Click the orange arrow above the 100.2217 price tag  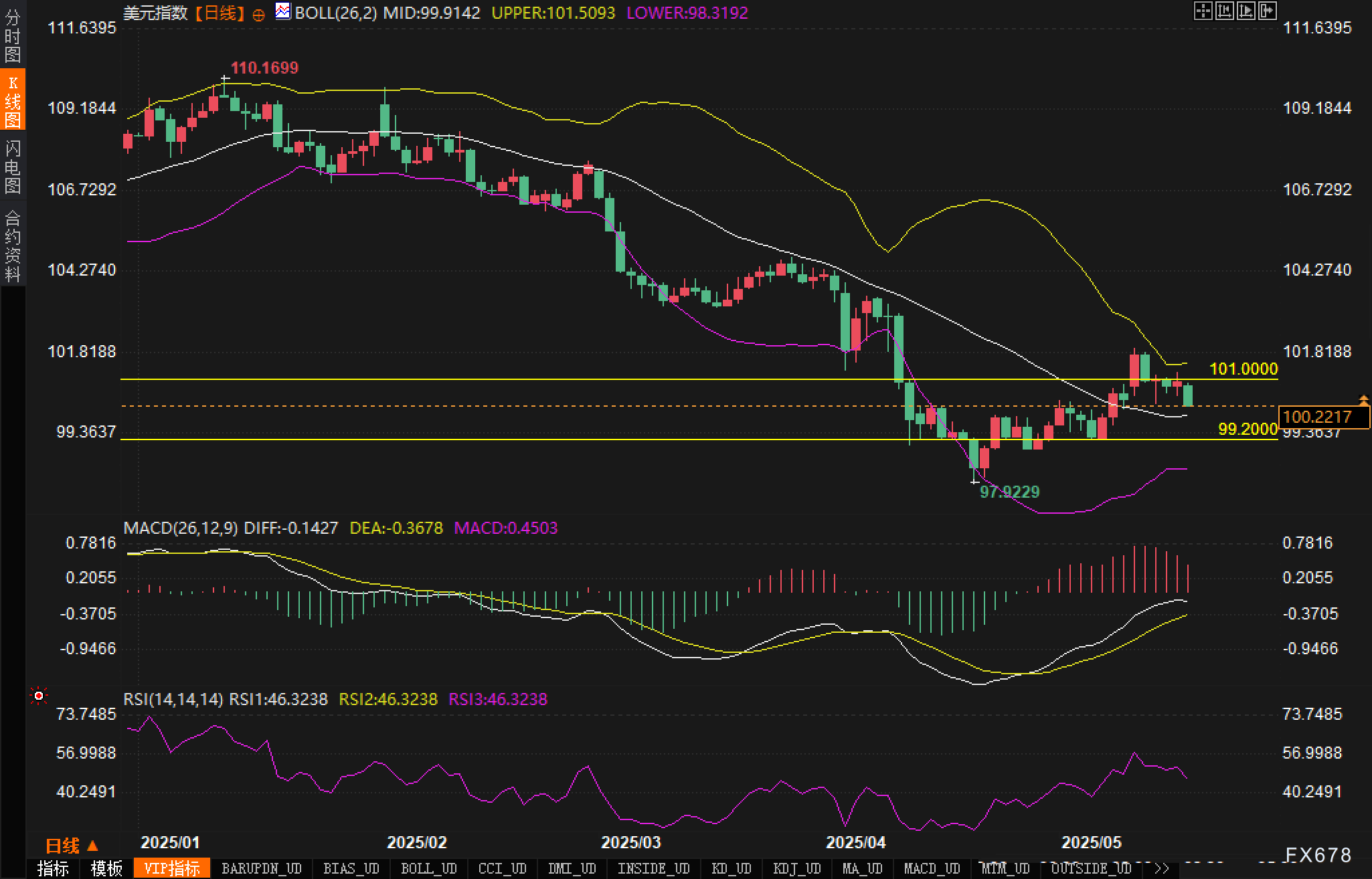(x=1363, y=400)
